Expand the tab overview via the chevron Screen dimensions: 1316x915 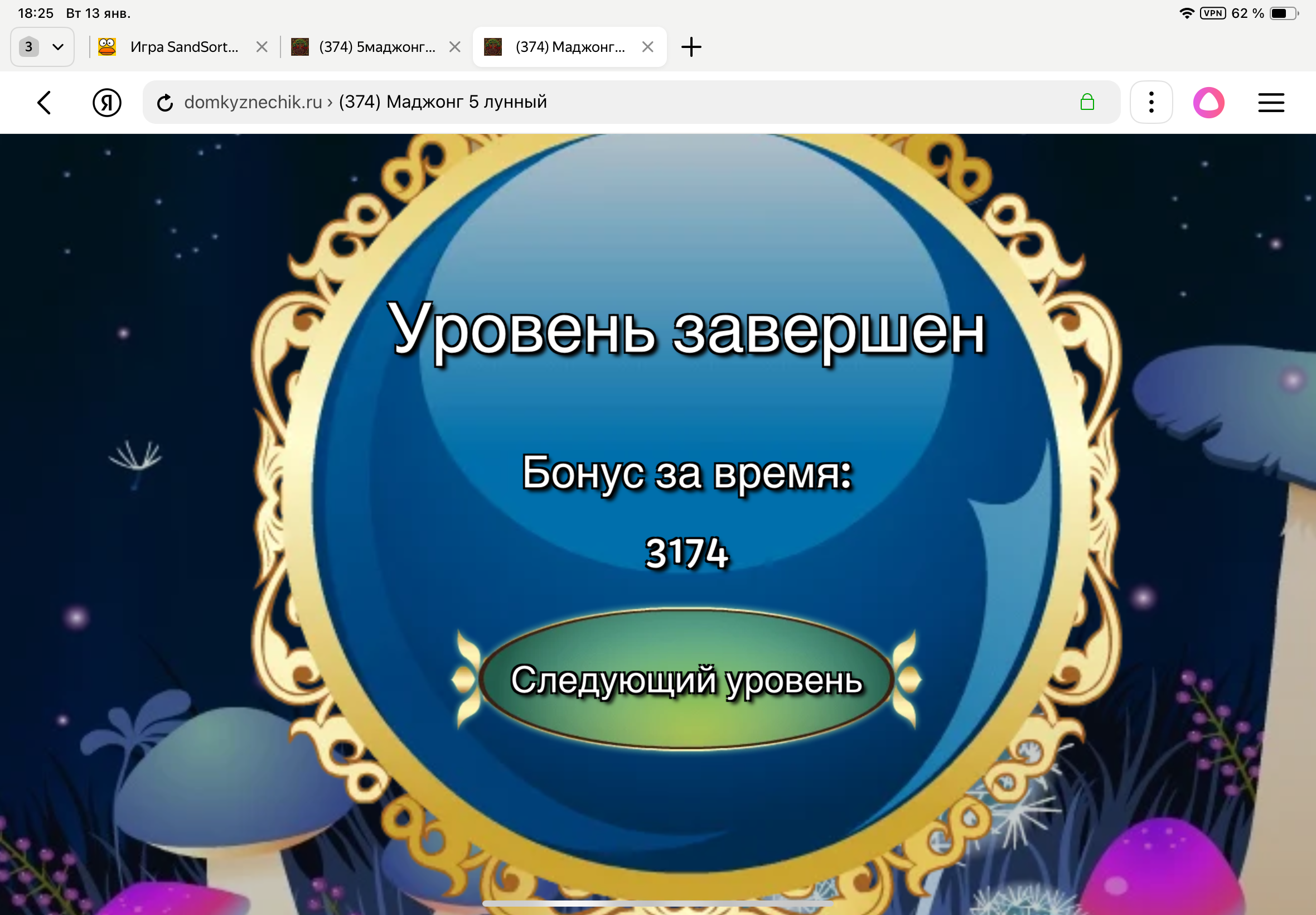59,46
